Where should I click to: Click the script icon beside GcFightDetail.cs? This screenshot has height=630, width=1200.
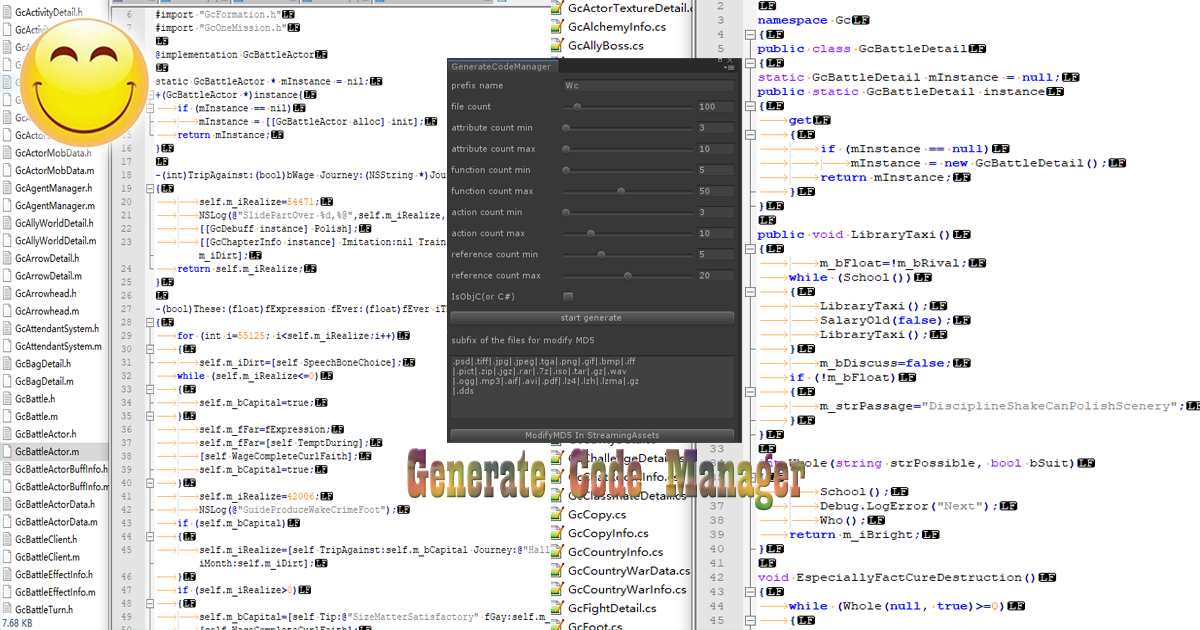pos(557,608)
